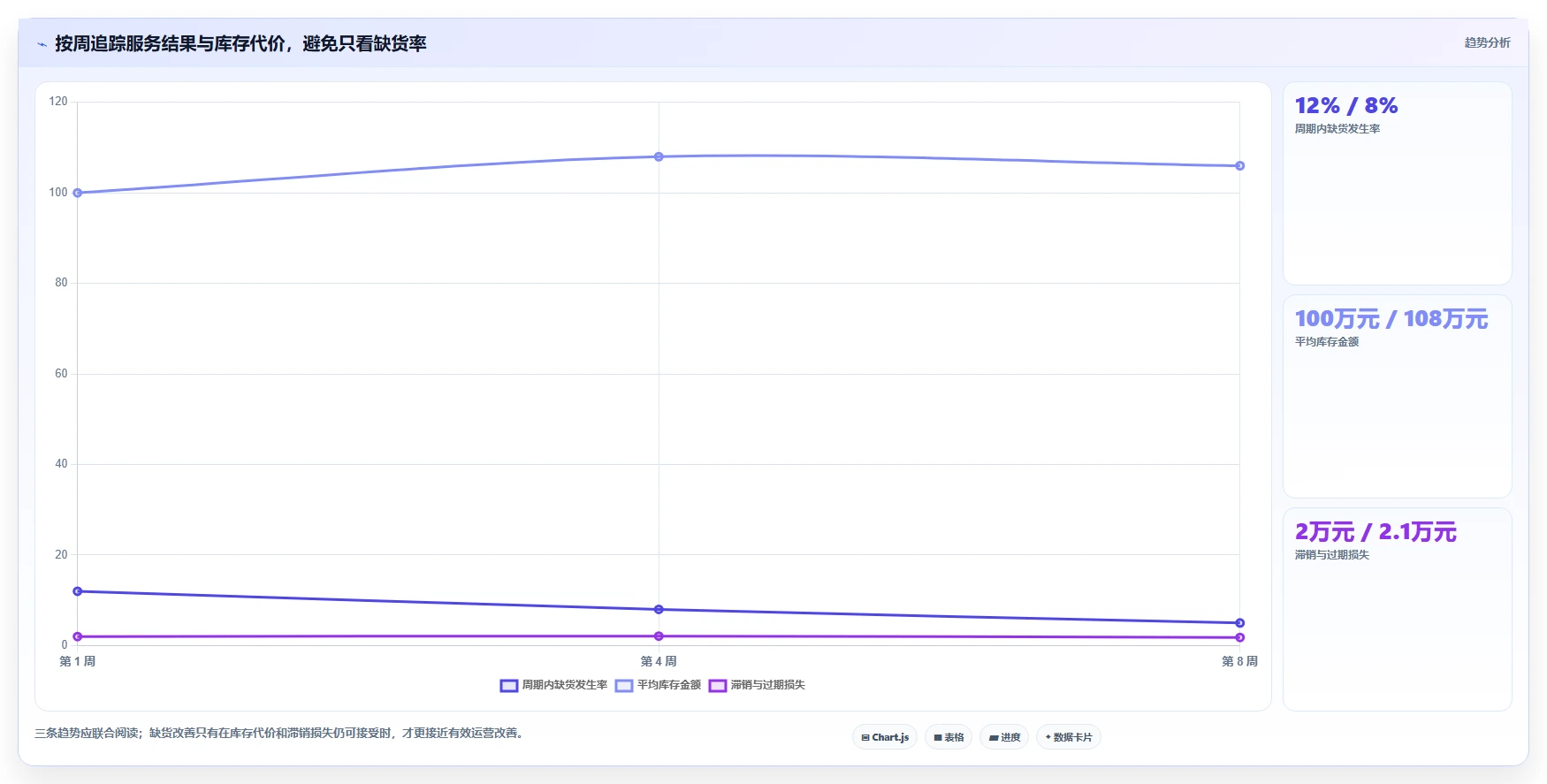Click the 第 4 周 axis label

coord(659,661)
